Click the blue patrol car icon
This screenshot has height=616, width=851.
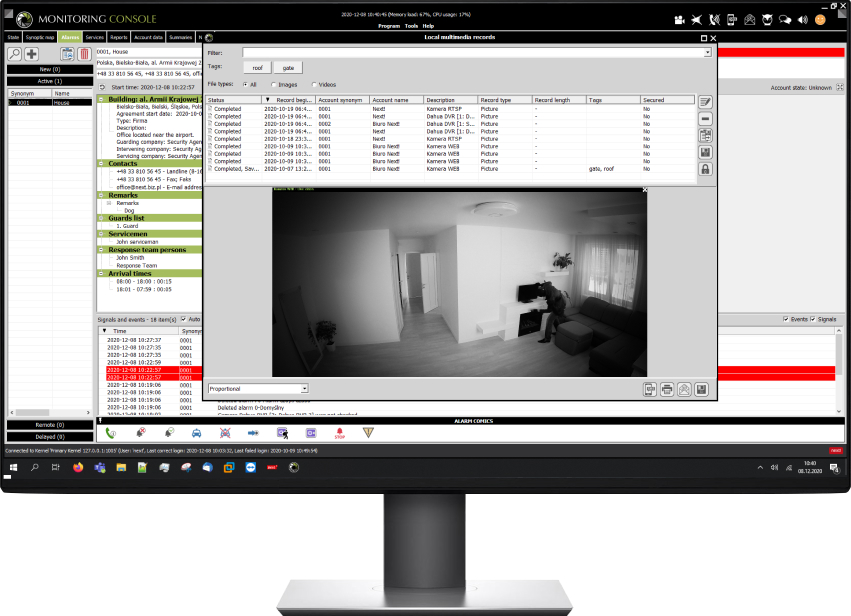[196, 433]
